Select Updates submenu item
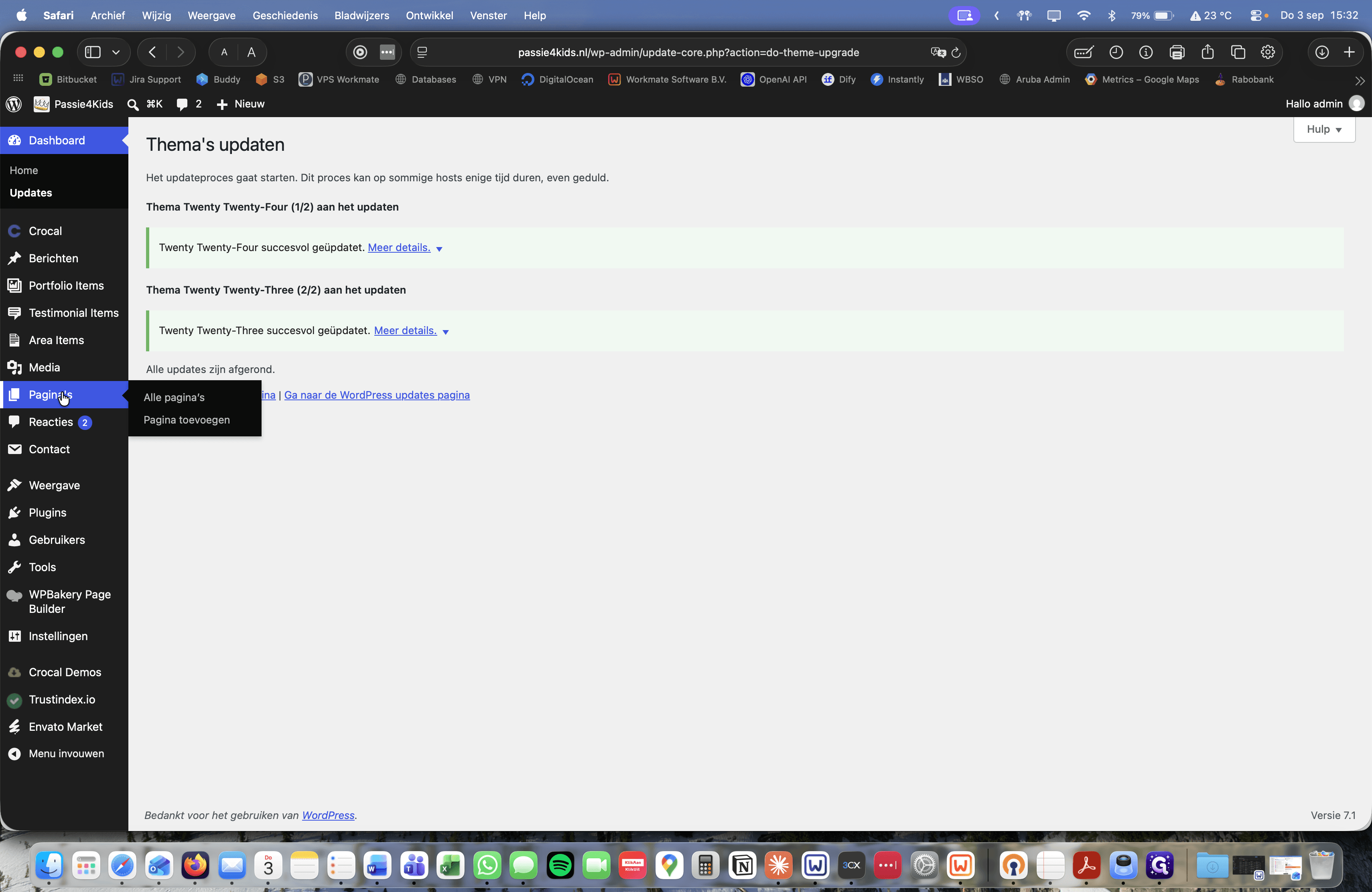 coord(30,193)
